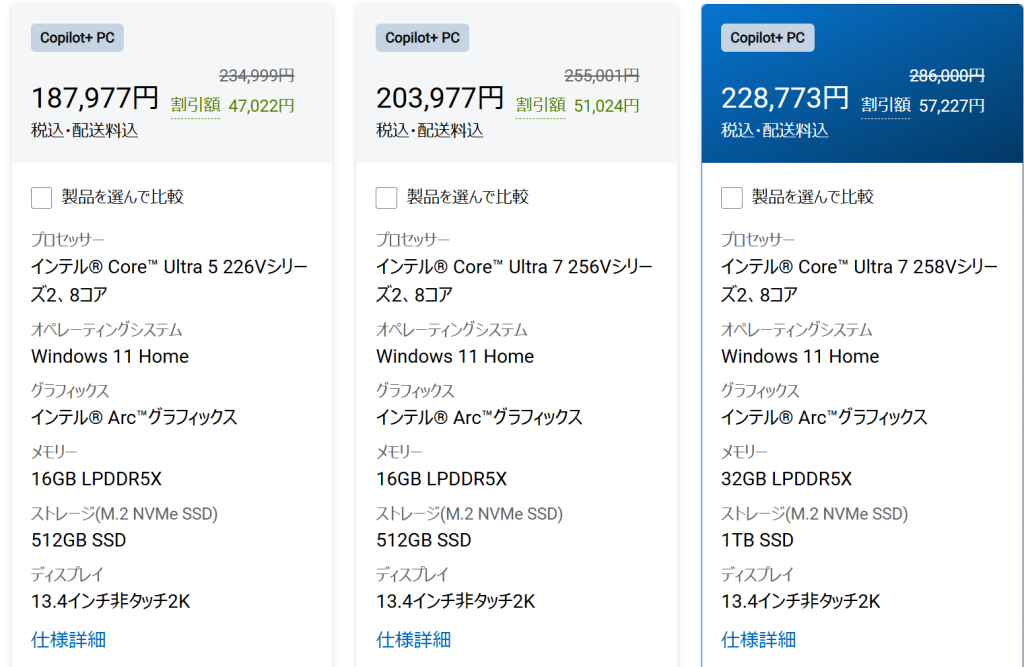Screen dimensions: 1024x667
Task: Click Copilot+ PC badge on 203,977円 card
Action: (423, 38)
